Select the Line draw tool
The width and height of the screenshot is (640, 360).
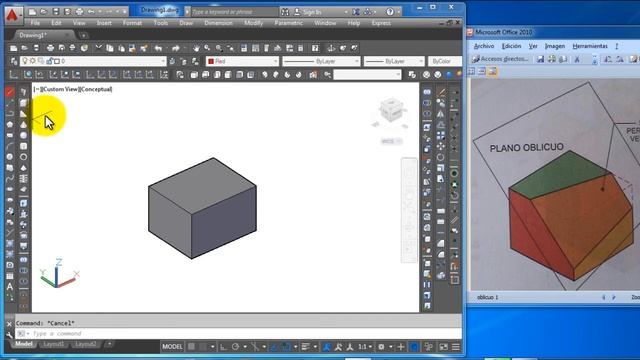pos(10,92)
